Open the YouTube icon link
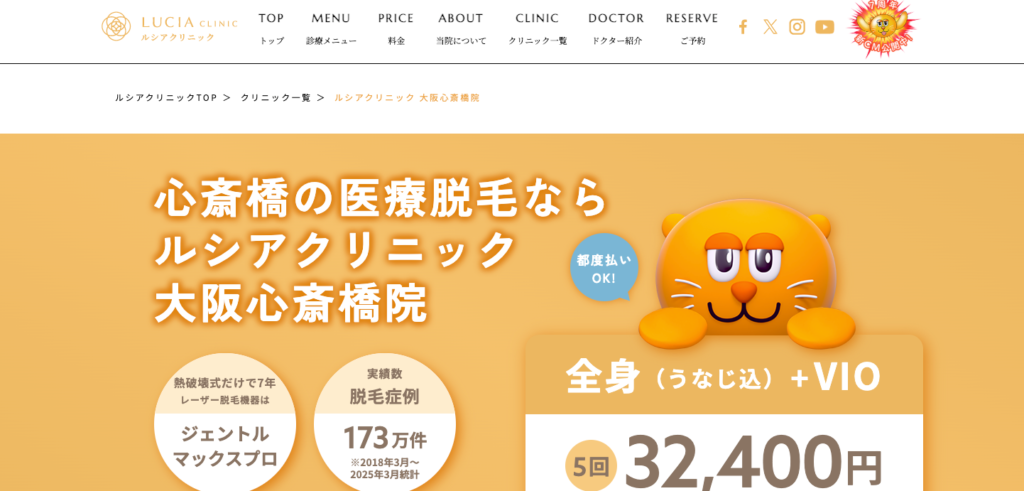This screenshot has height=491, width=1024. pyautogui.click(x=824, y=27)
